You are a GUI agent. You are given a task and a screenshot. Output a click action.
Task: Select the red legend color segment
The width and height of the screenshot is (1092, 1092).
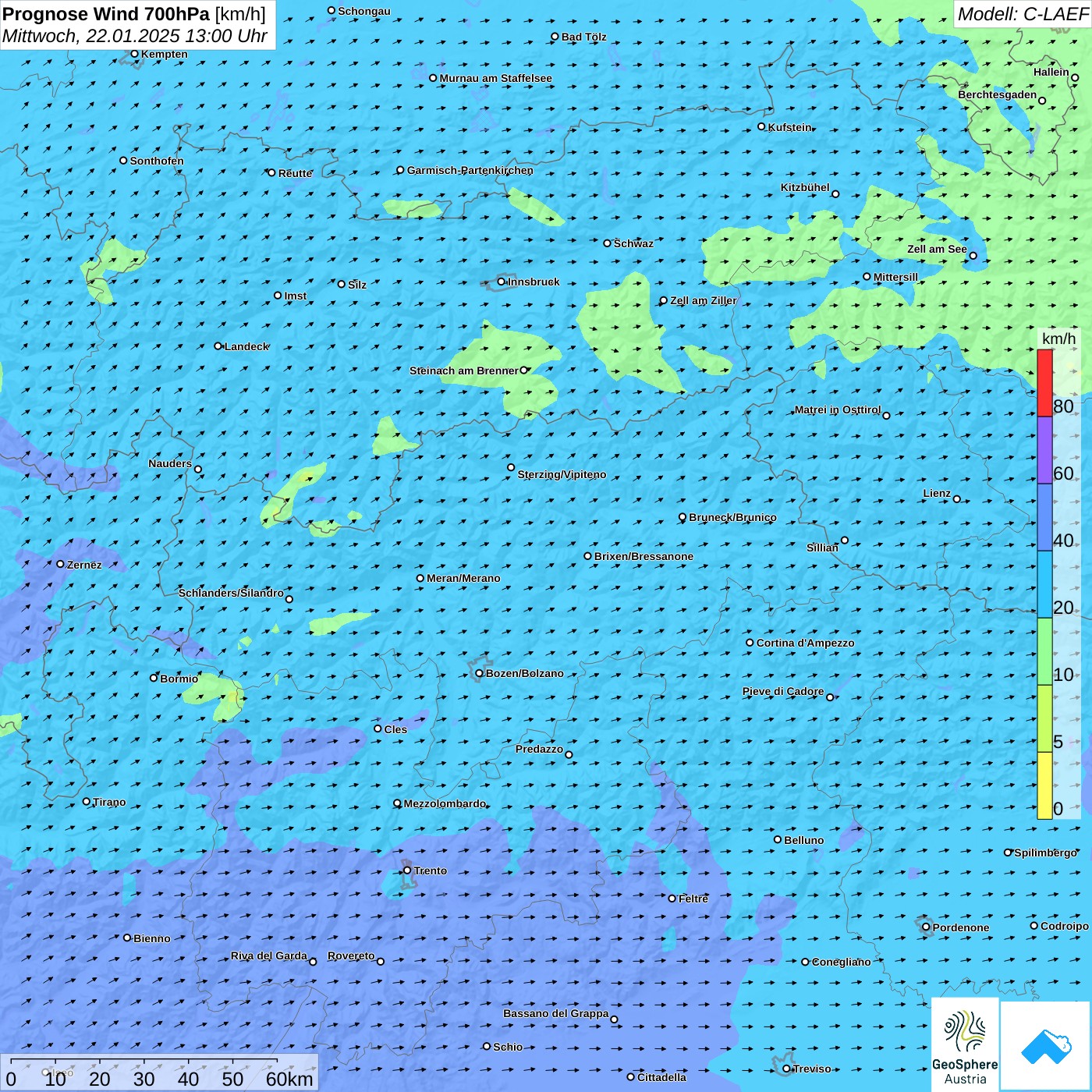(x=1044, y=383)
